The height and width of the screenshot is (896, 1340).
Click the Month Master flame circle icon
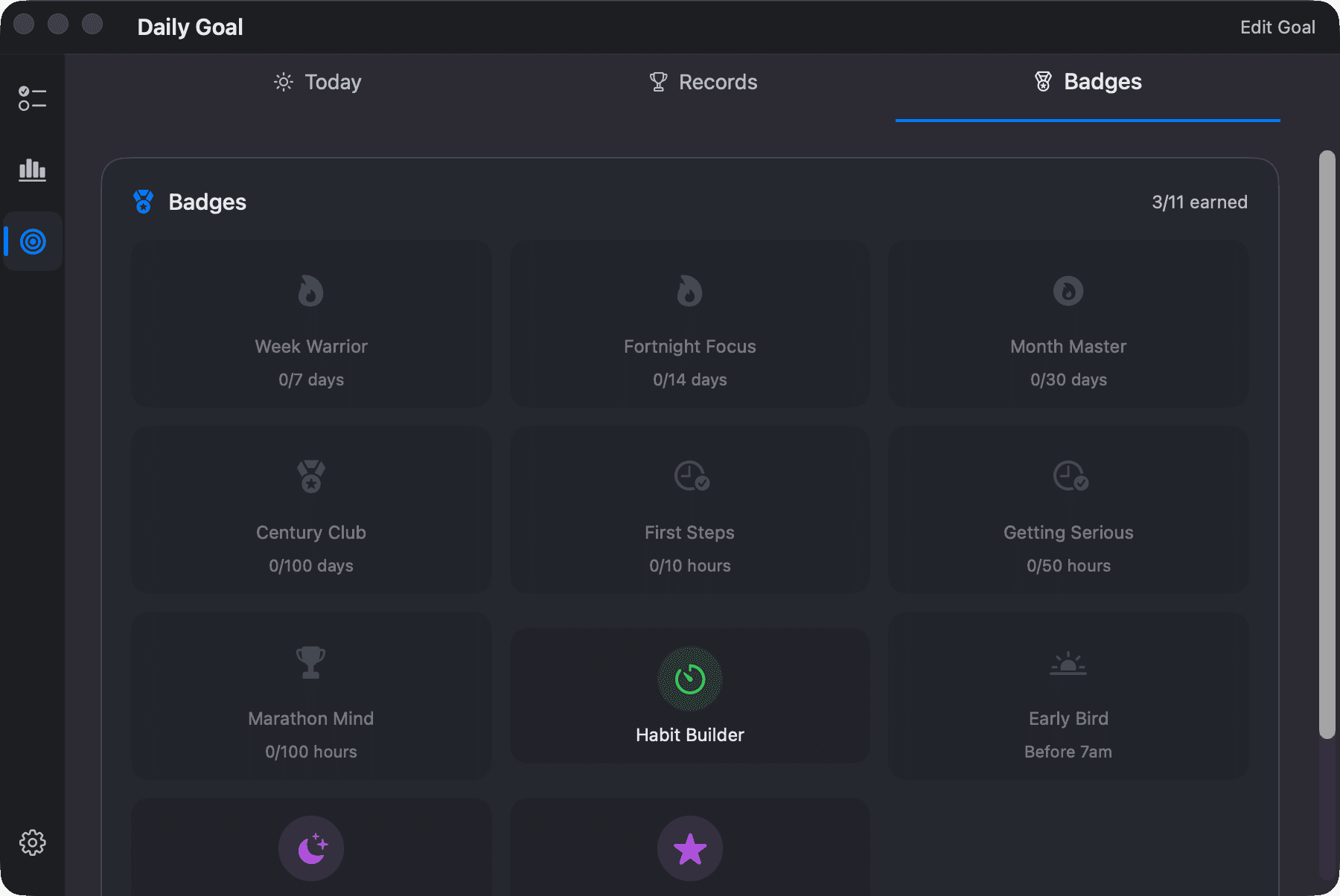pyautogui.click(x=1068, y=291)
